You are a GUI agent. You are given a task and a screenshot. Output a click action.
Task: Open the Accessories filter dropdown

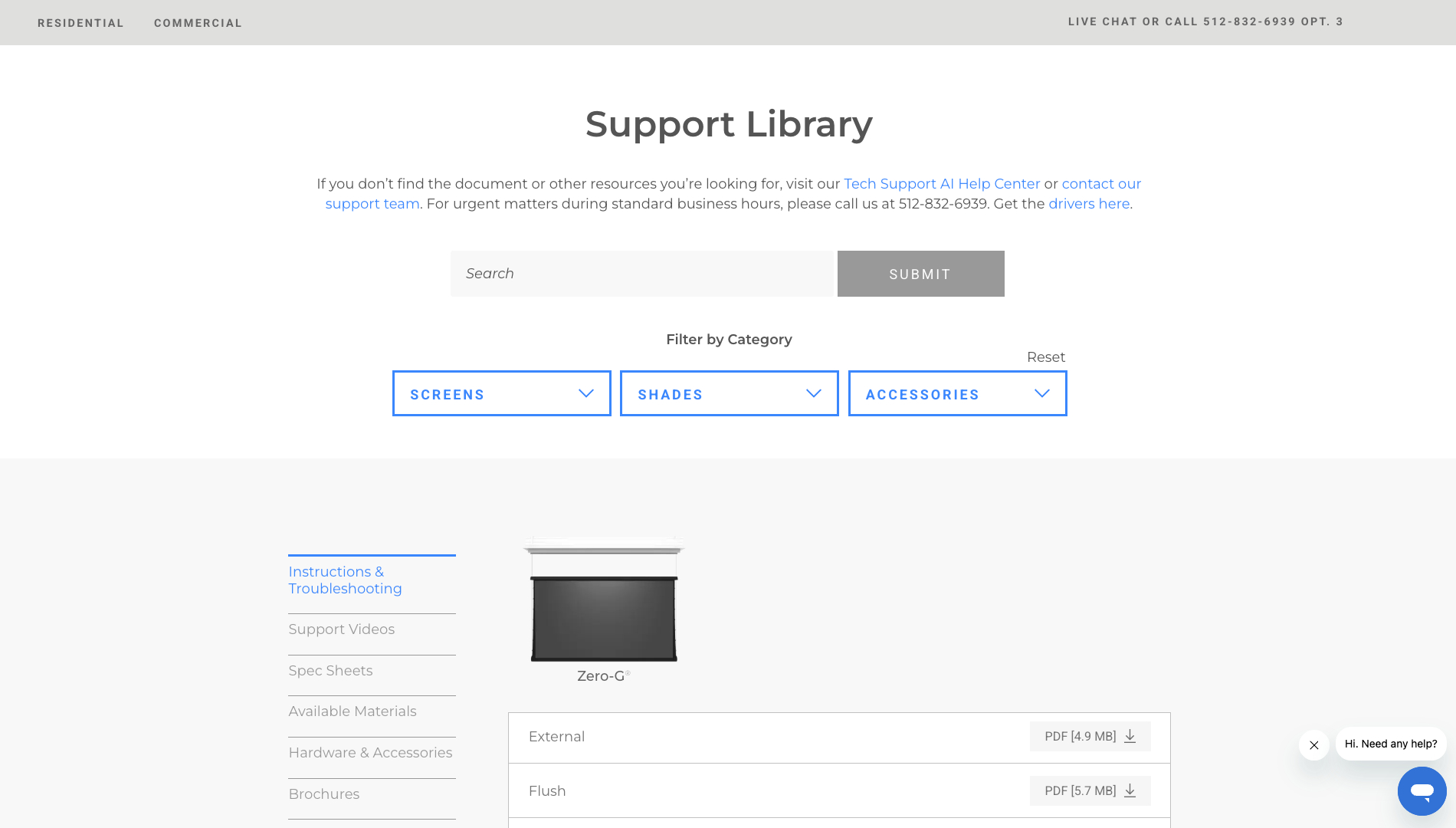click(957, 394)
